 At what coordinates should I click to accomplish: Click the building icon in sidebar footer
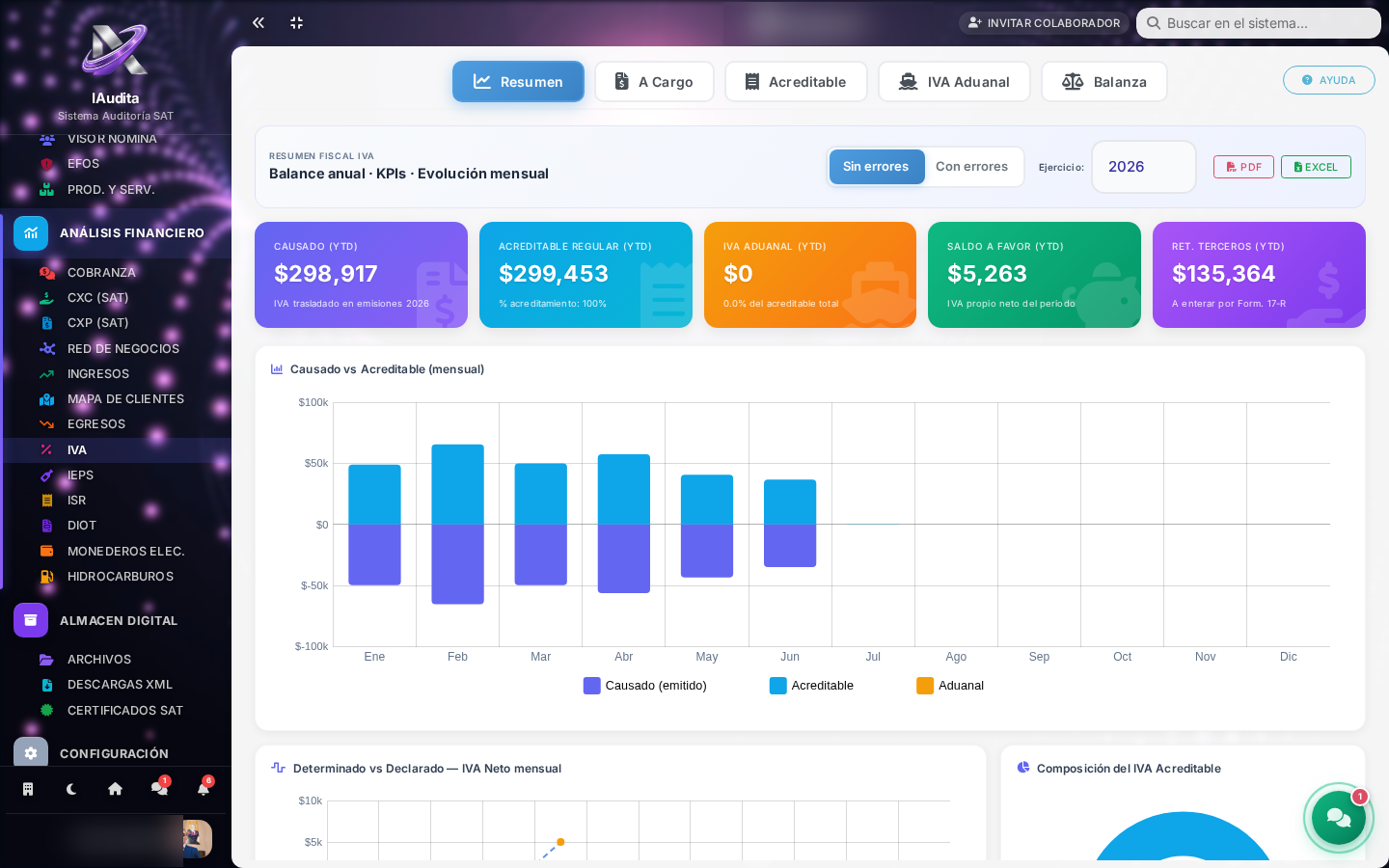(x=28, y=789)
